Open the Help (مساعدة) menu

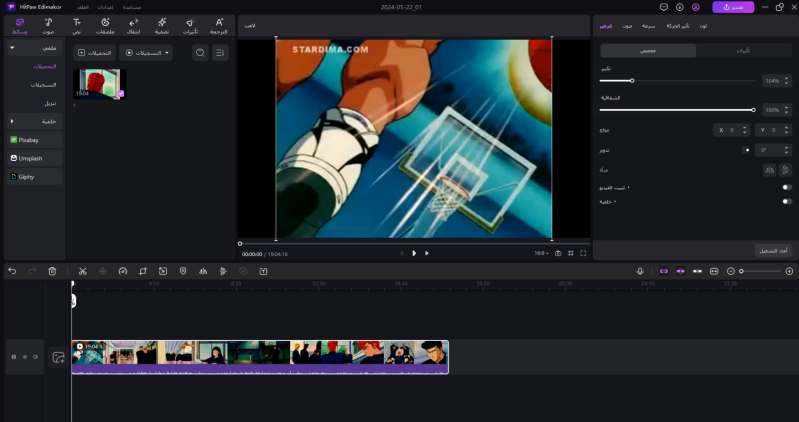pos(131,7)
